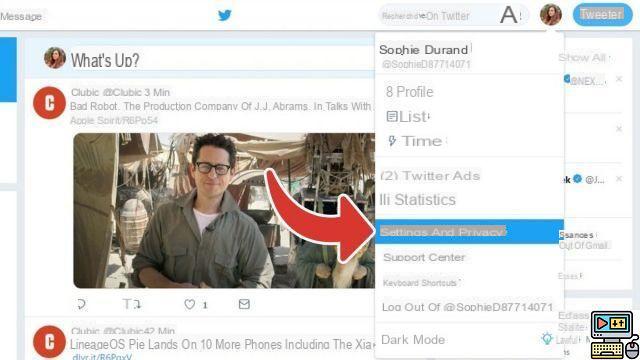Open Clubic avatar on LineageOS tweet

[49, 342]
